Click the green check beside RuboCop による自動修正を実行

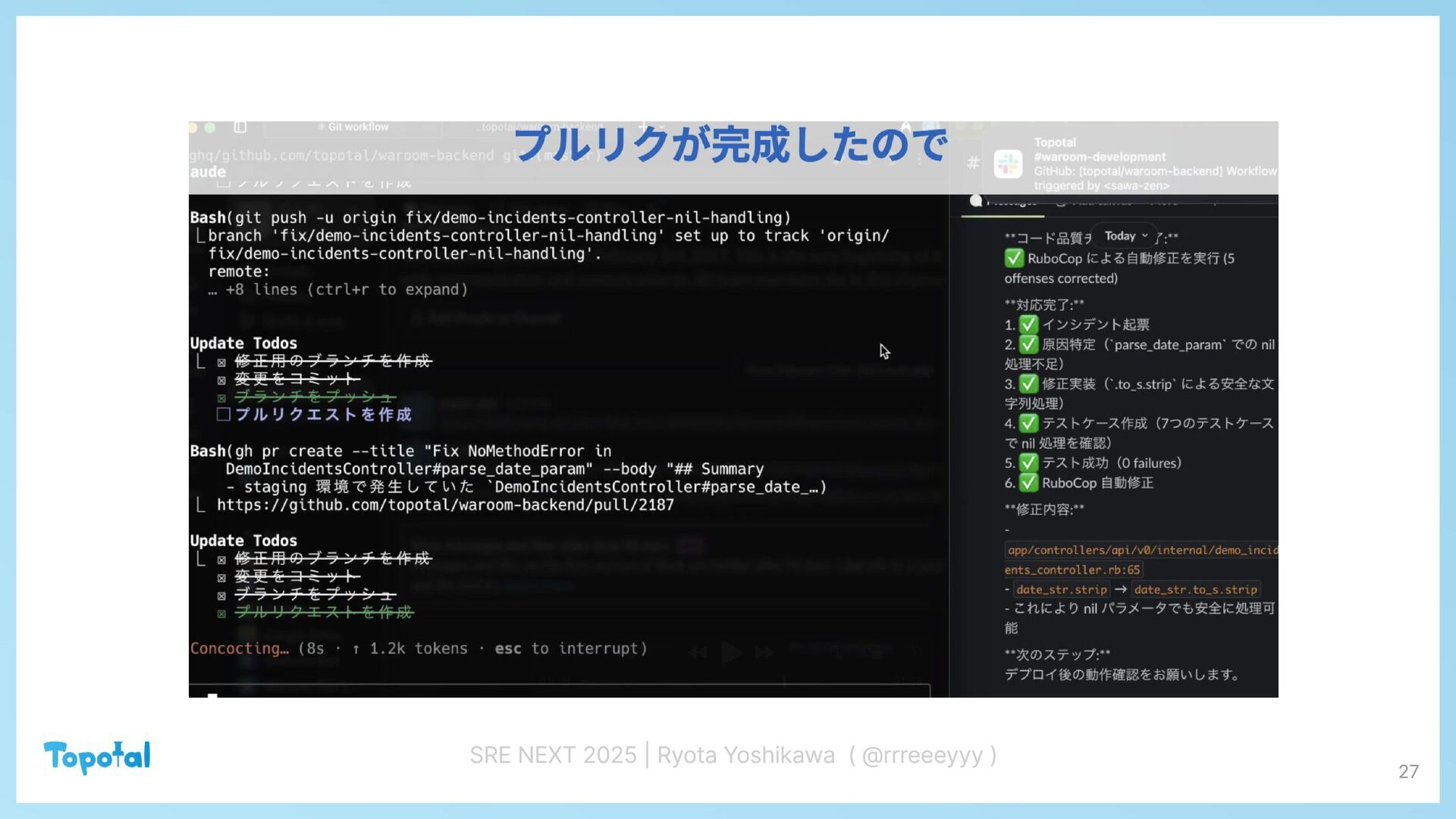tap(1014, 258)
